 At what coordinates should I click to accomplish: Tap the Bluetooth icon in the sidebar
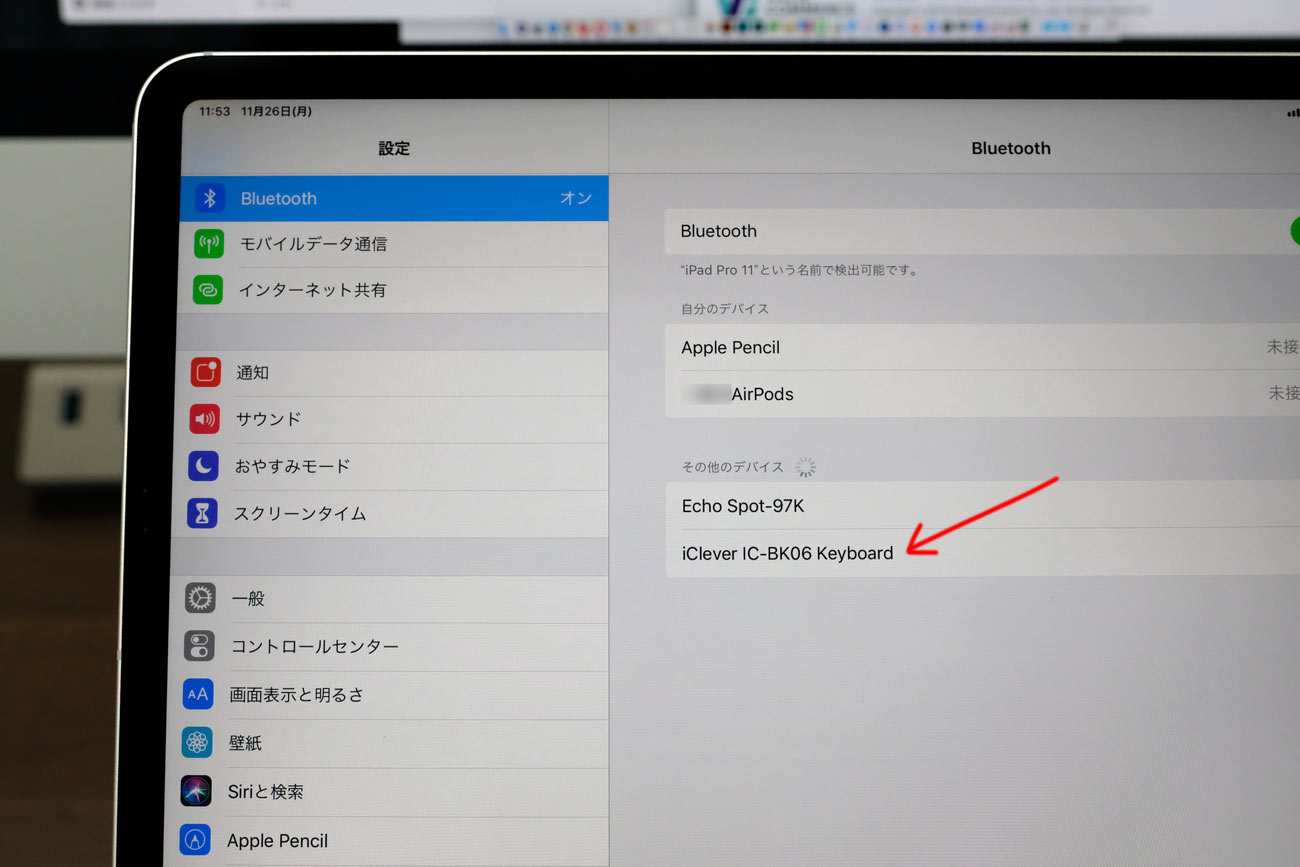tap(210, 198)
